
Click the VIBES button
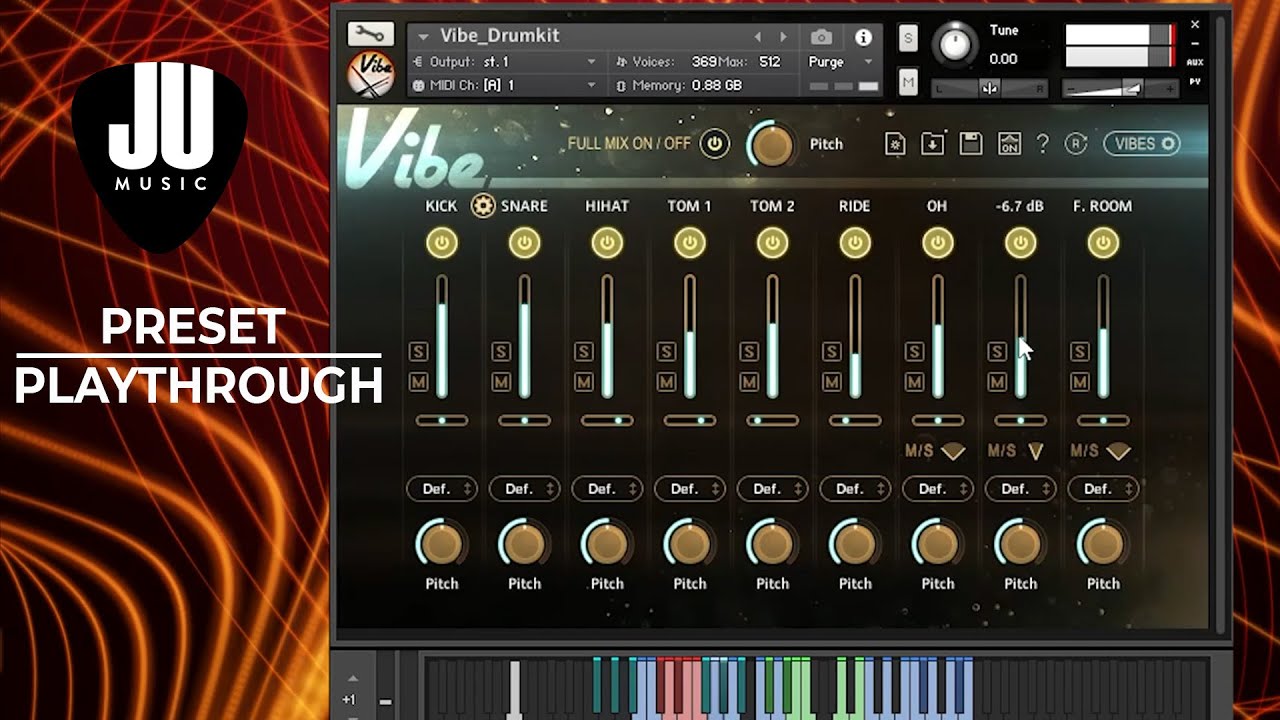[1142, 144]
